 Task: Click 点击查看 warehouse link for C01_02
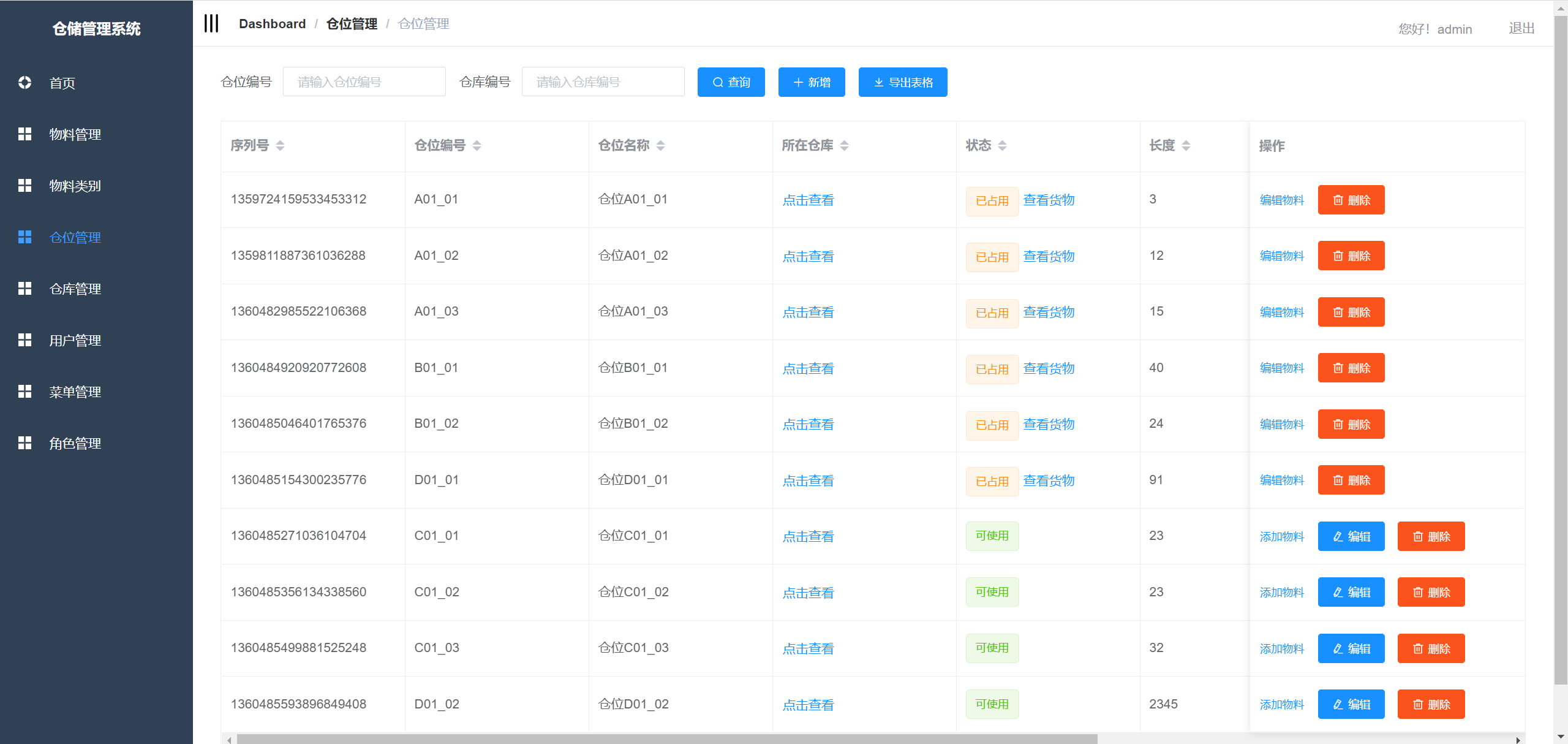tap(808, 593)
